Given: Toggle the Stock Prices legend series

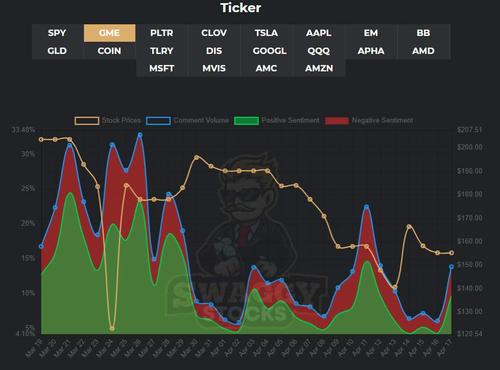Looking at the screenshot, I should click(107, 120).
